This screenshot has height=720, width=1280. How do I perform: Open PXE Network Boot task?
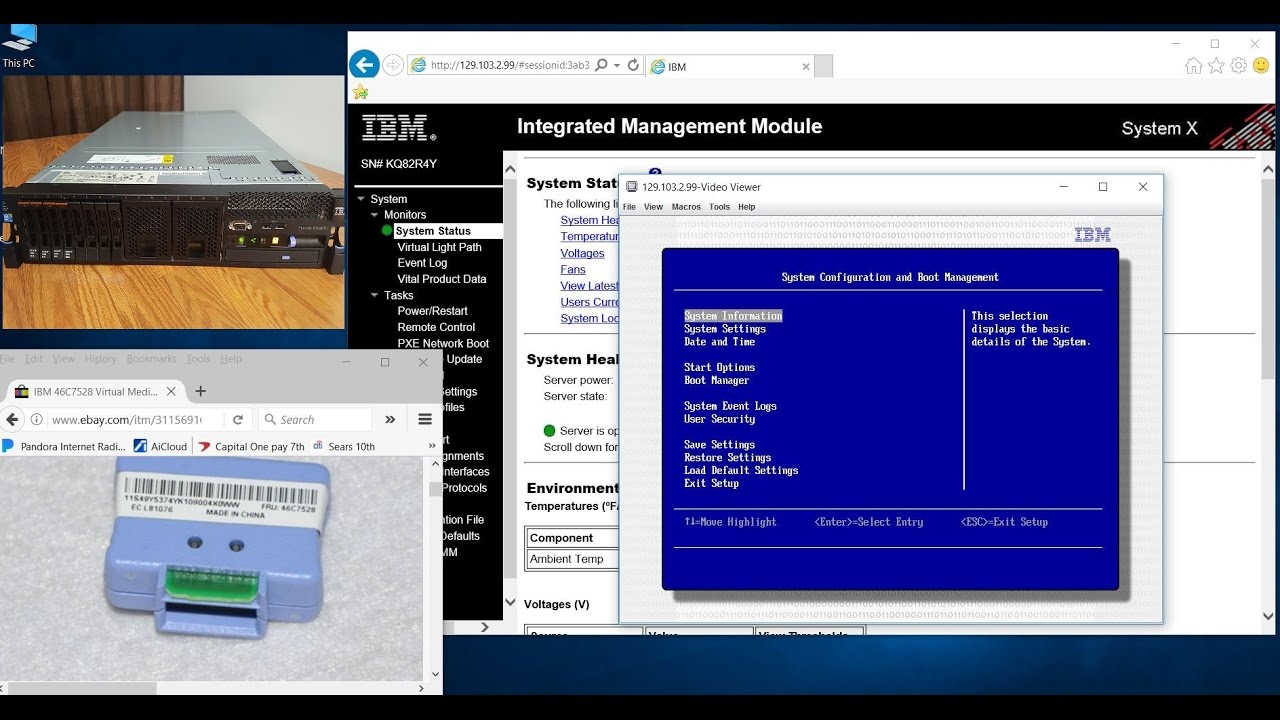click(x=443, y=343)
